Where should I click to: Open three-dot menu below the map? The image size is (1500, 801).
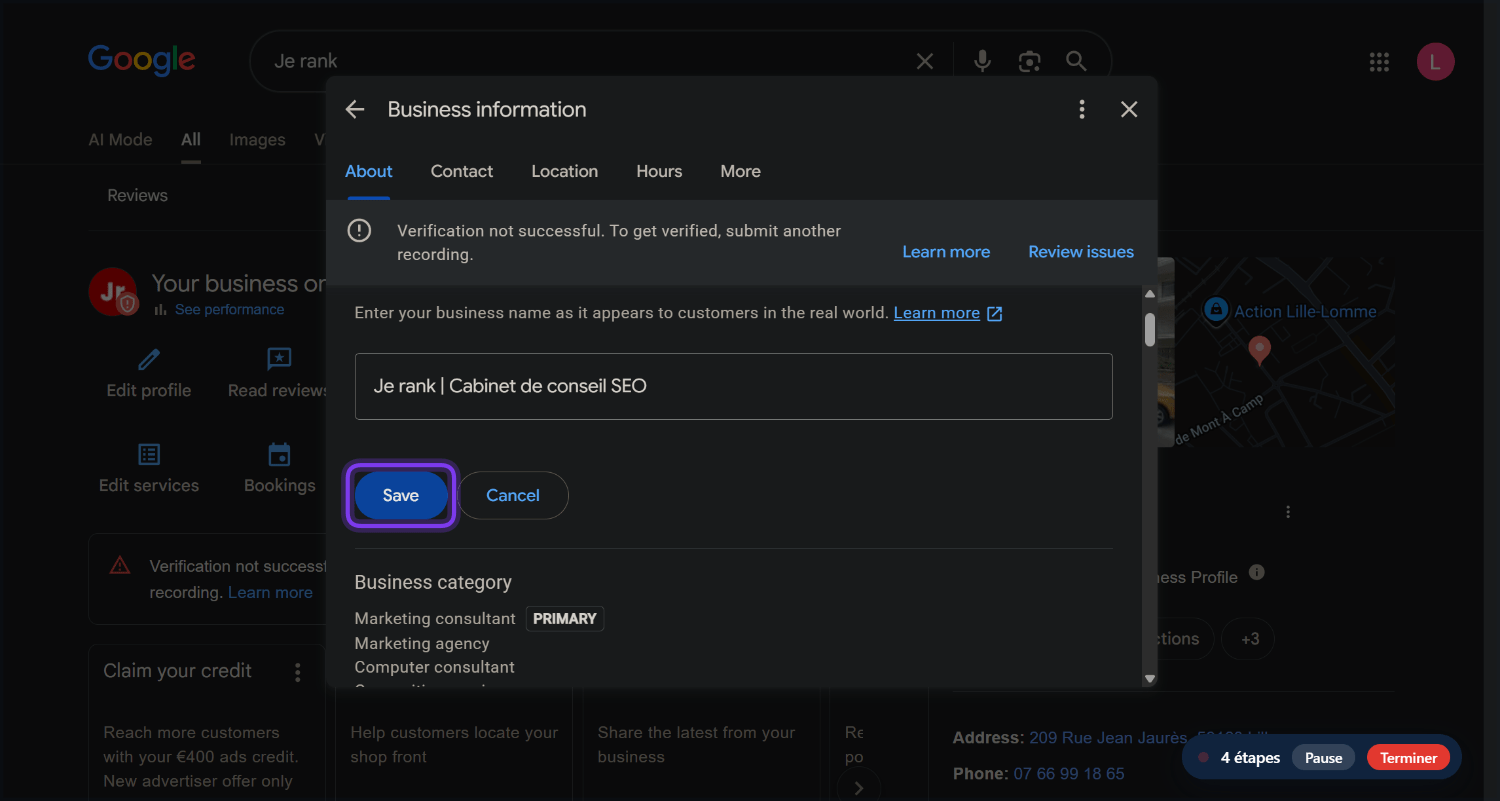click(1288, 512)
